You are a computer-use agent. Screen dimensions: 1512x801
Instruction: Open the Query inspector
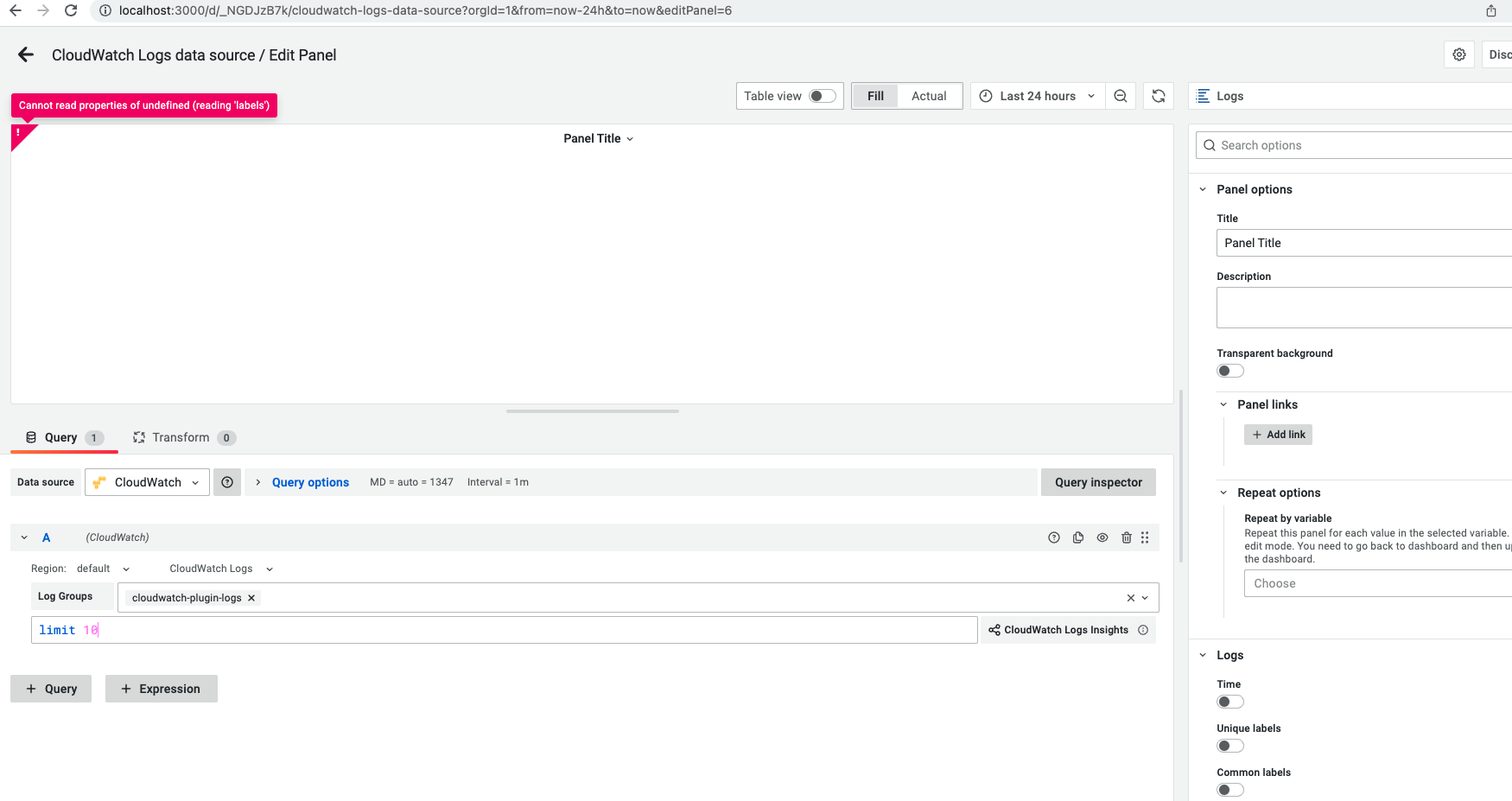1098,481
